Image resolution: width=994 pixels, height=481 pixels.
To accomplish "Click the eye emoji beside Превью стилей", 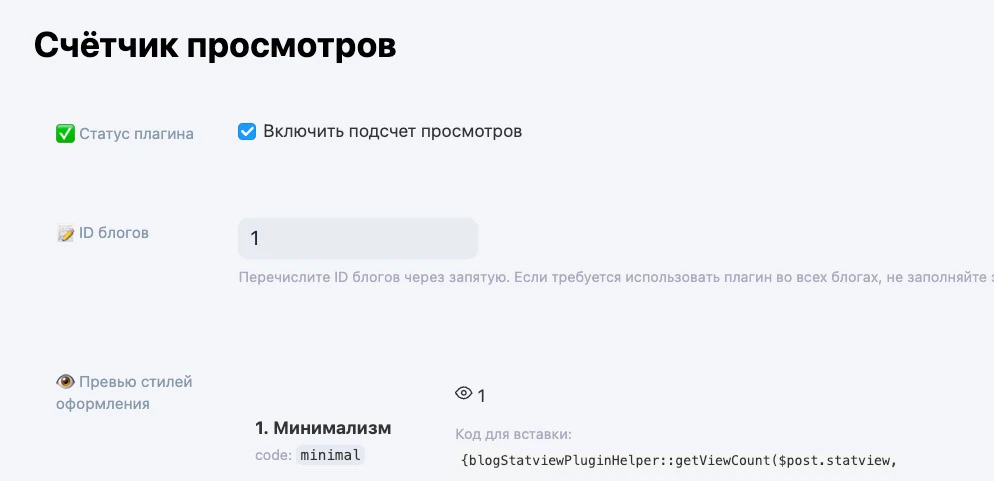I will tap(65, 381).
